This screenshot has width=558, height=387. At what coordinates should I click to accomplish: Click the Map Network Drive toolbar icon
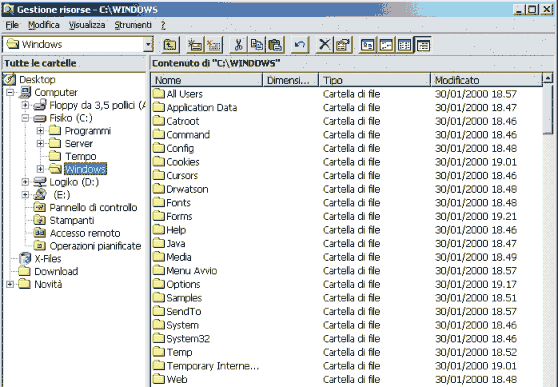point(195,45)
